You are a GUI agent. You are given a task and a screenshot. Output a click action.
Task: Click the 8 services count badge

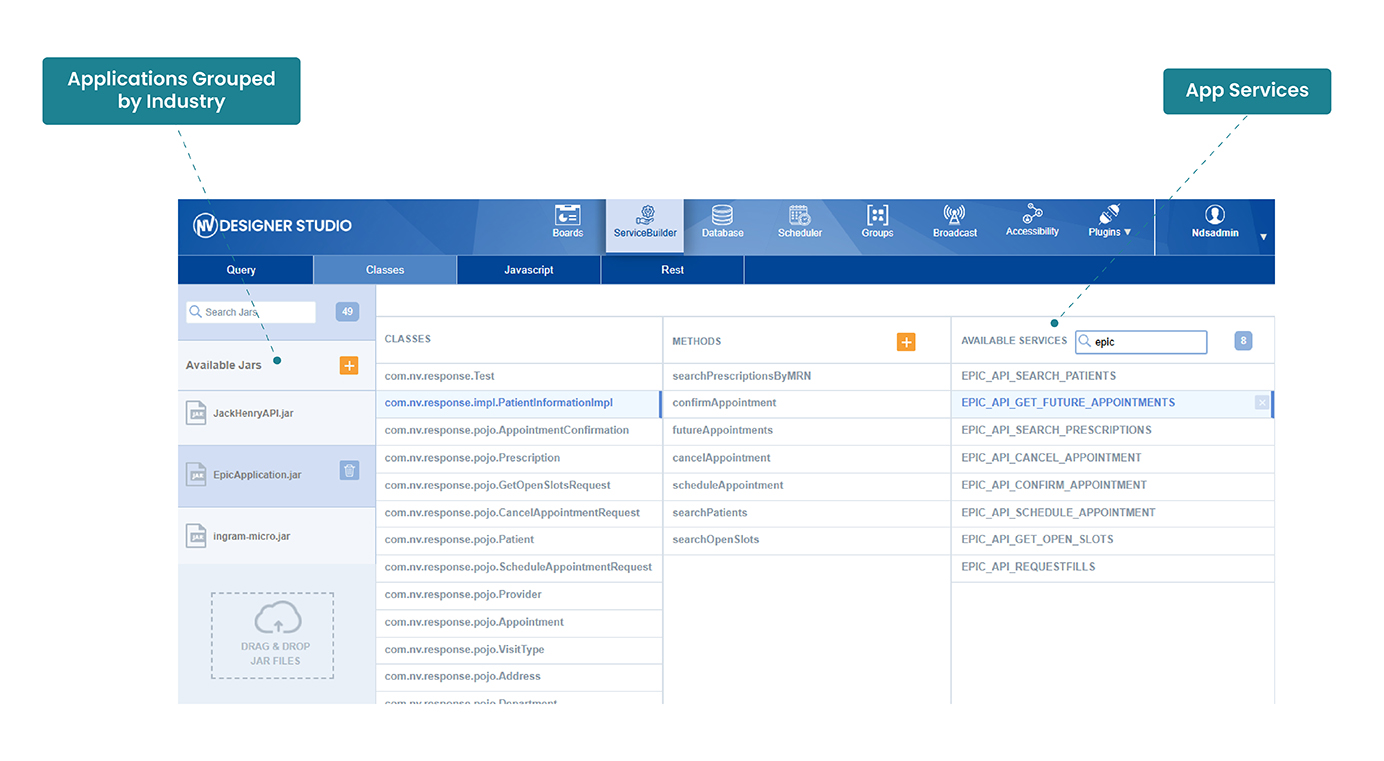(x=1243, y=341)
